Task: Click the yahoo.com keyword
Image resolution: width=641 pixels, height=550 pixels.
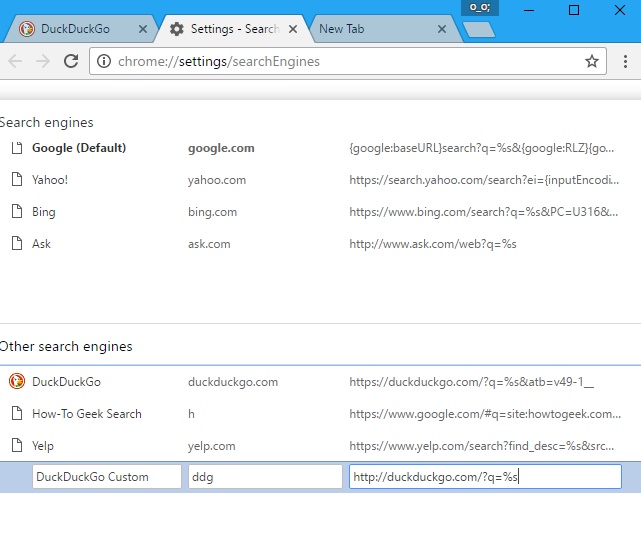Action: [x=217, y=180]
